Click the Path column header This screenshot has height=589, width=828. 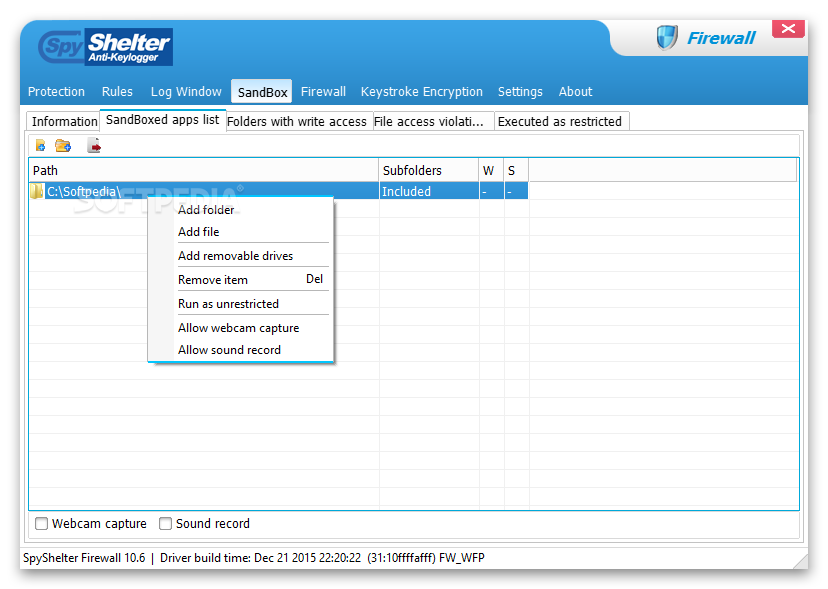(204, 171)
